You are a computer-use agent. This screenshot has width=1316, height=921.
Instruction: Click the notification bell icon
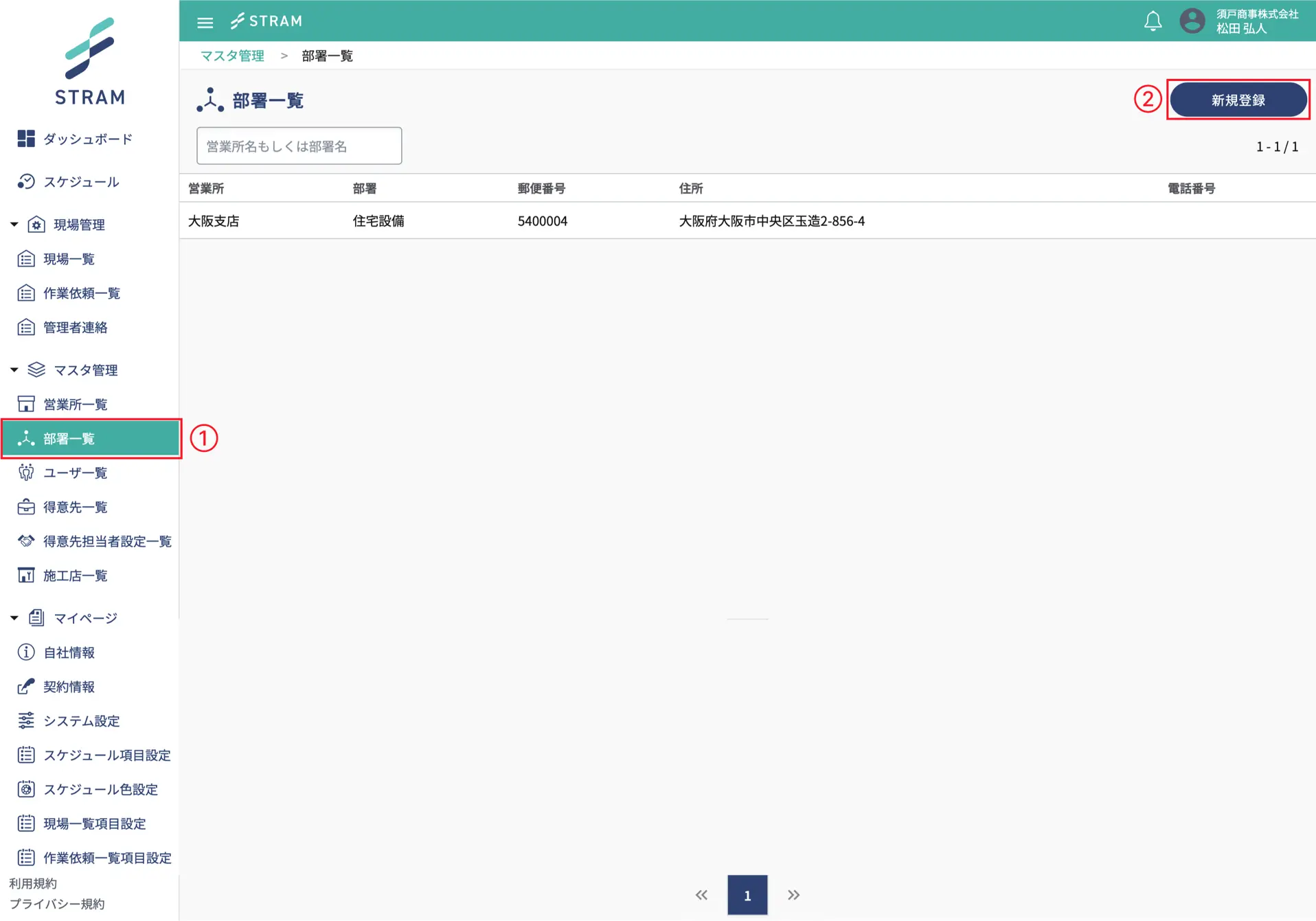pyautogui.click(x=1153, y=21)
